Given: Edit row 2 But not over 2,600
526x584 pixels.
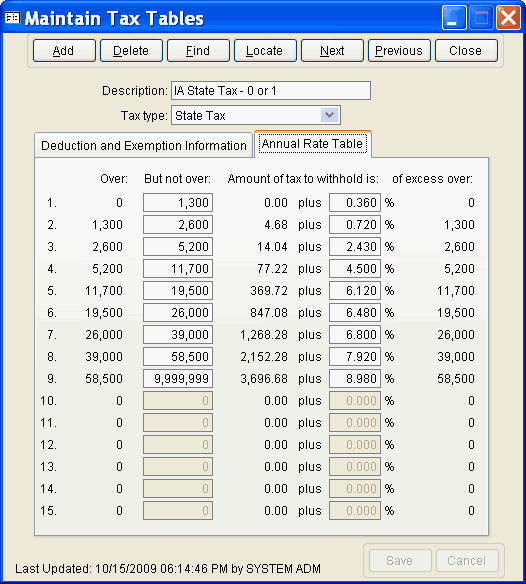Looking at the screenshot, I should (178, 225).
